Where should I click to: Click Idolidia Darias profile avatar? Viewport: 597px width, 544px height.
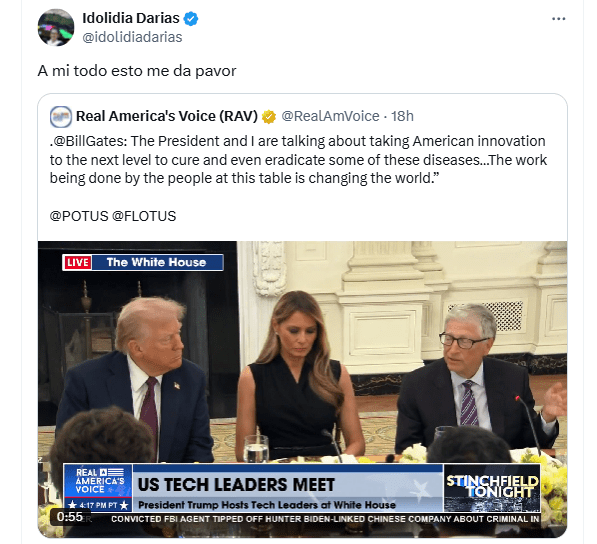tap(56, 27)
